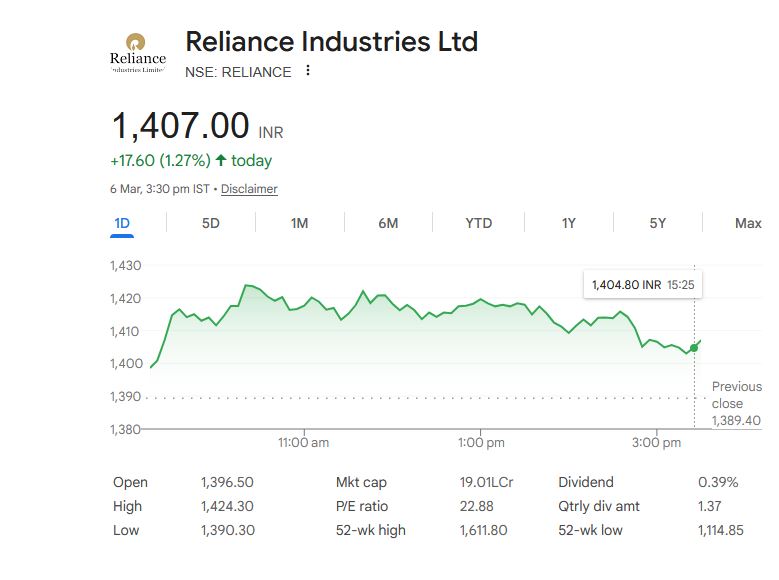Click the Previous close 1,389.40 label
Screen dimensions: 779x580
736,404
